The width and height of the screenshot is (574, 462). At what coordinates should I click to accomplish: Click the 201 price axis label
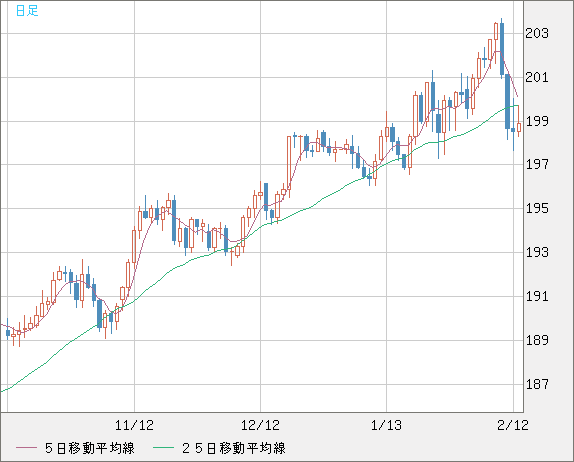pyautogui.click(x=537, y=77)
